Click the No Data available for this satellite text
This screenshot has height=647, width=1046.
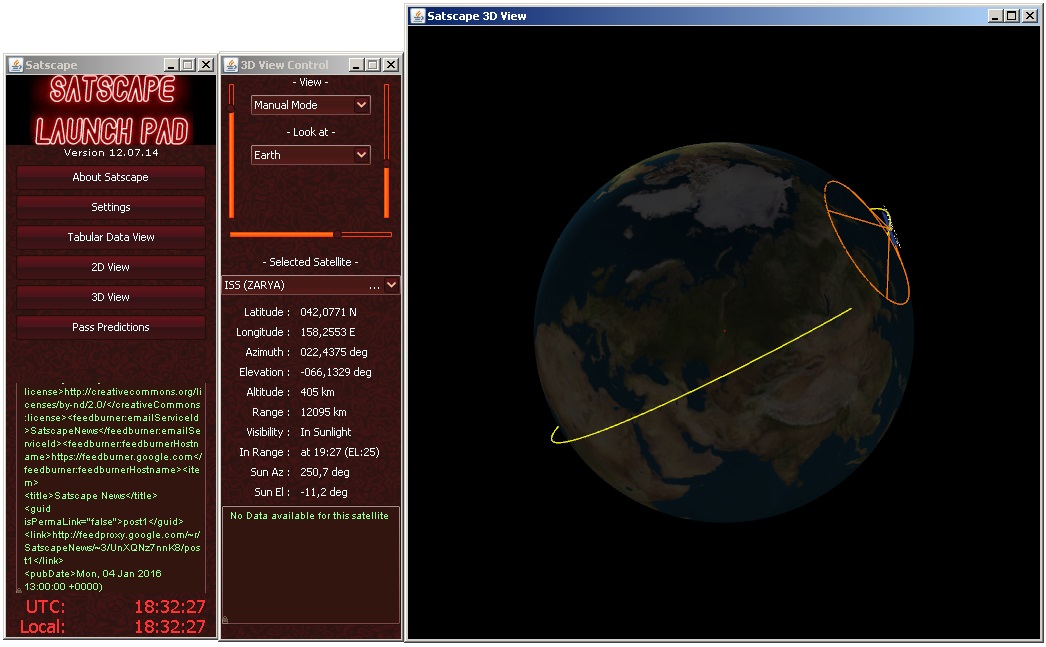(x=310, y=516)
